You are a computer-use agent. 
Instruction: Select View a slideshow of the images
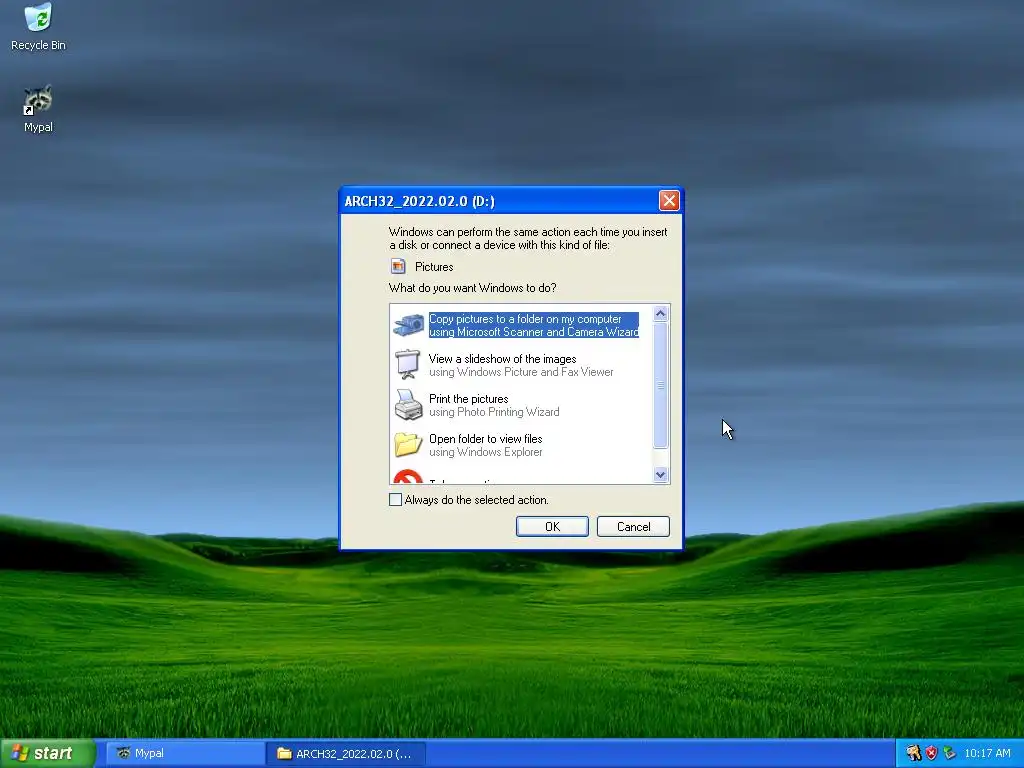click(520, 365)
